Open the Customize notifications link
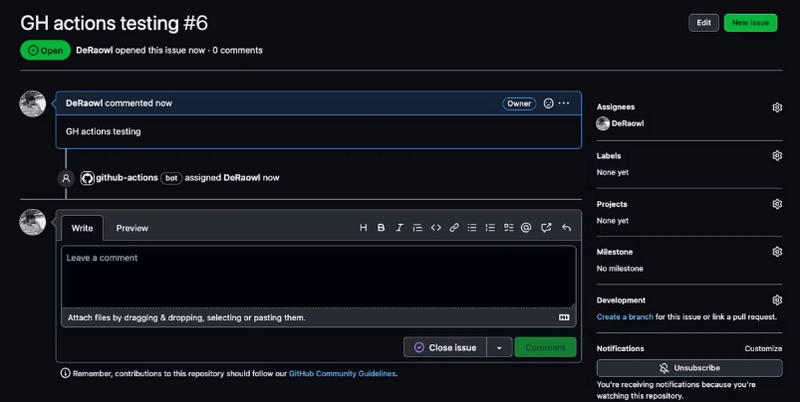This screenshot has width=800, height=402. click(763, 348)
